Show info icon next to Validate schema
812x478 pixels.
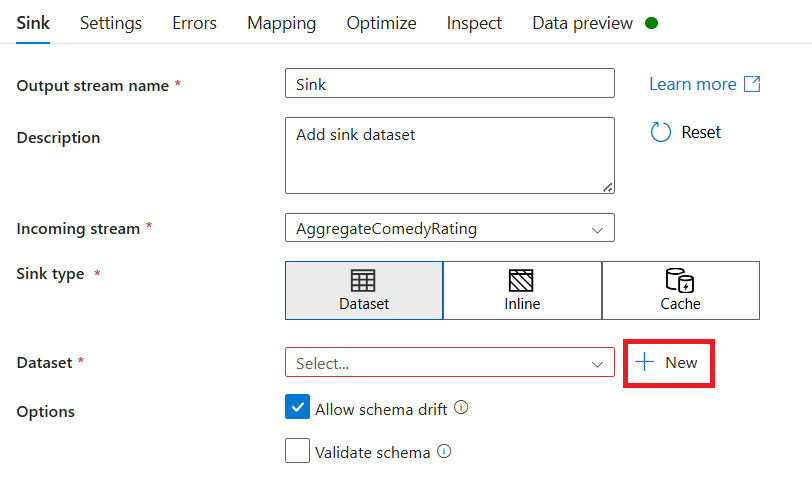[x=444, y=452]
